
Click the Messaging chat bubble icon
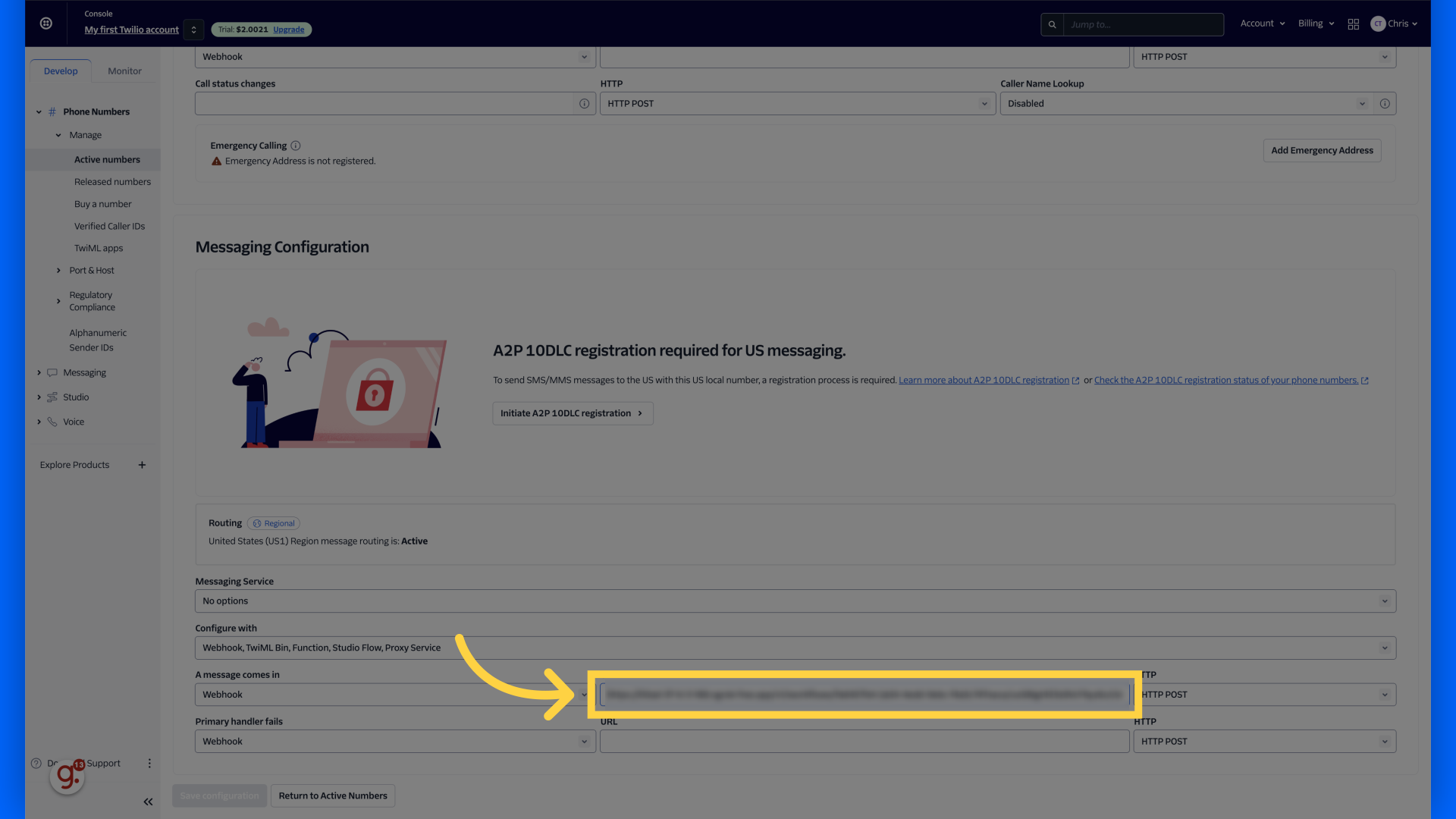tap(52, 373)
